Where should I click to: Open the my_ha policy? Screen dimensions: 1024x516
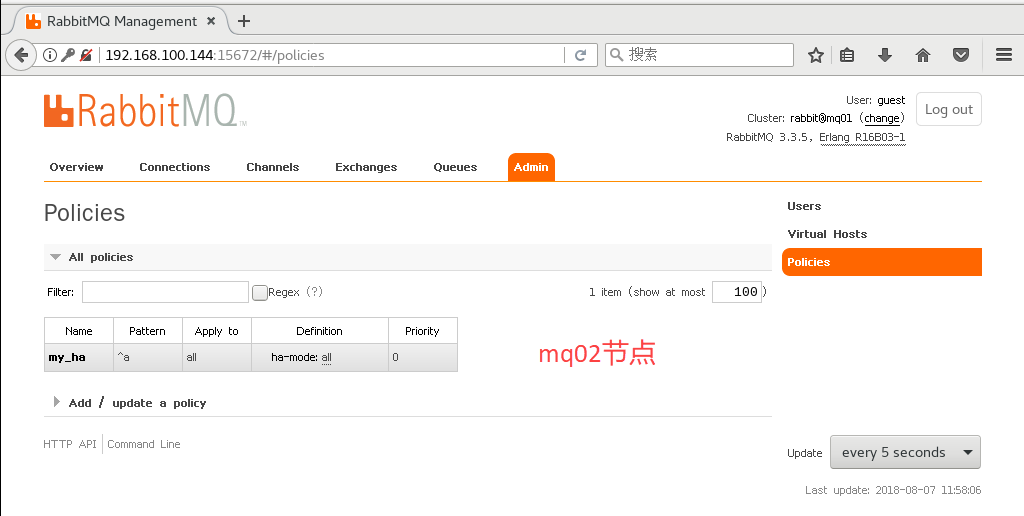67,358
